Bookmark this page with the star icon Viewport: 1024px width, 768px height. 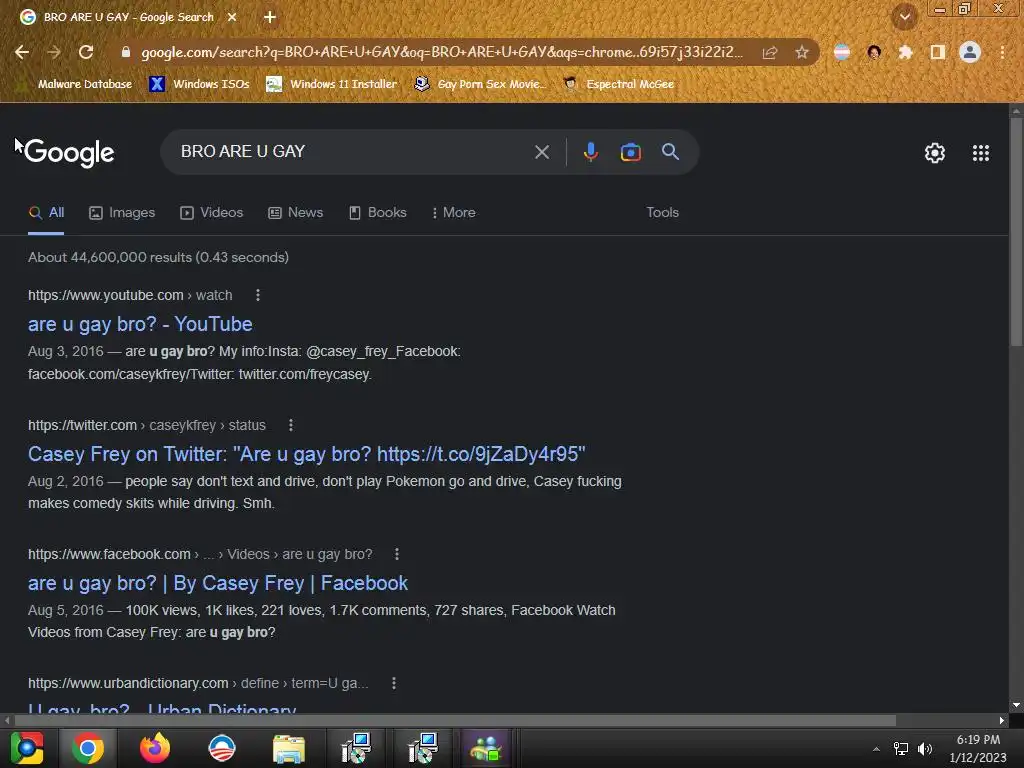coord(802,52)
